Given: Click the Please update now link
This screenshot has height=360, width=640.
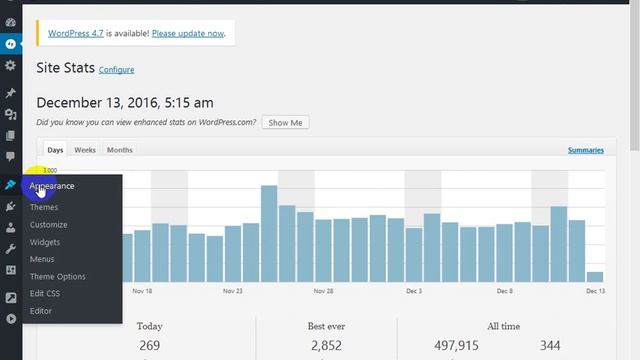Looking at the screenshot, I should (x=188, y=33).
